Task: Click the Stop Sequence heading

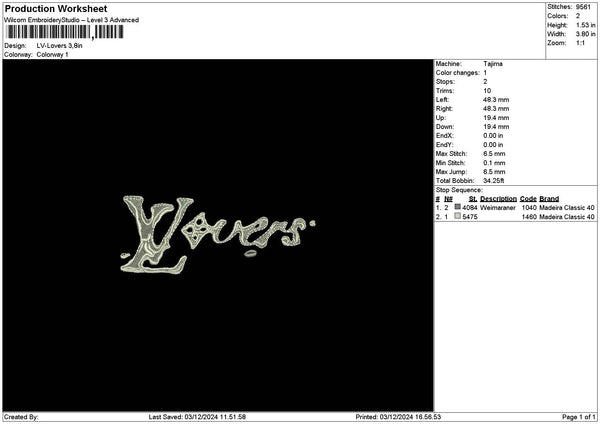Action: point(459,190)
